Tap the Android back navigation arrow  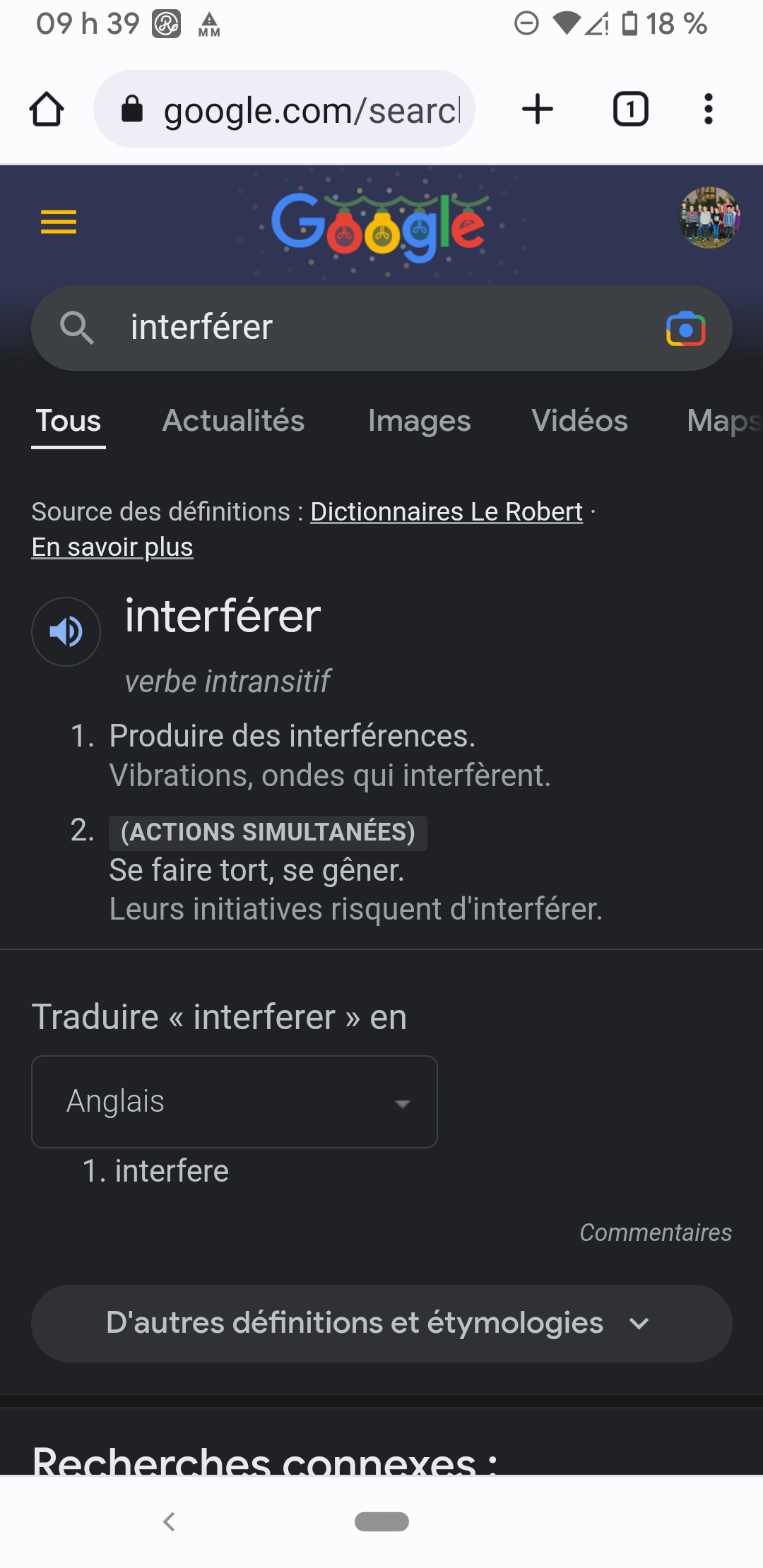(169, 1521)
